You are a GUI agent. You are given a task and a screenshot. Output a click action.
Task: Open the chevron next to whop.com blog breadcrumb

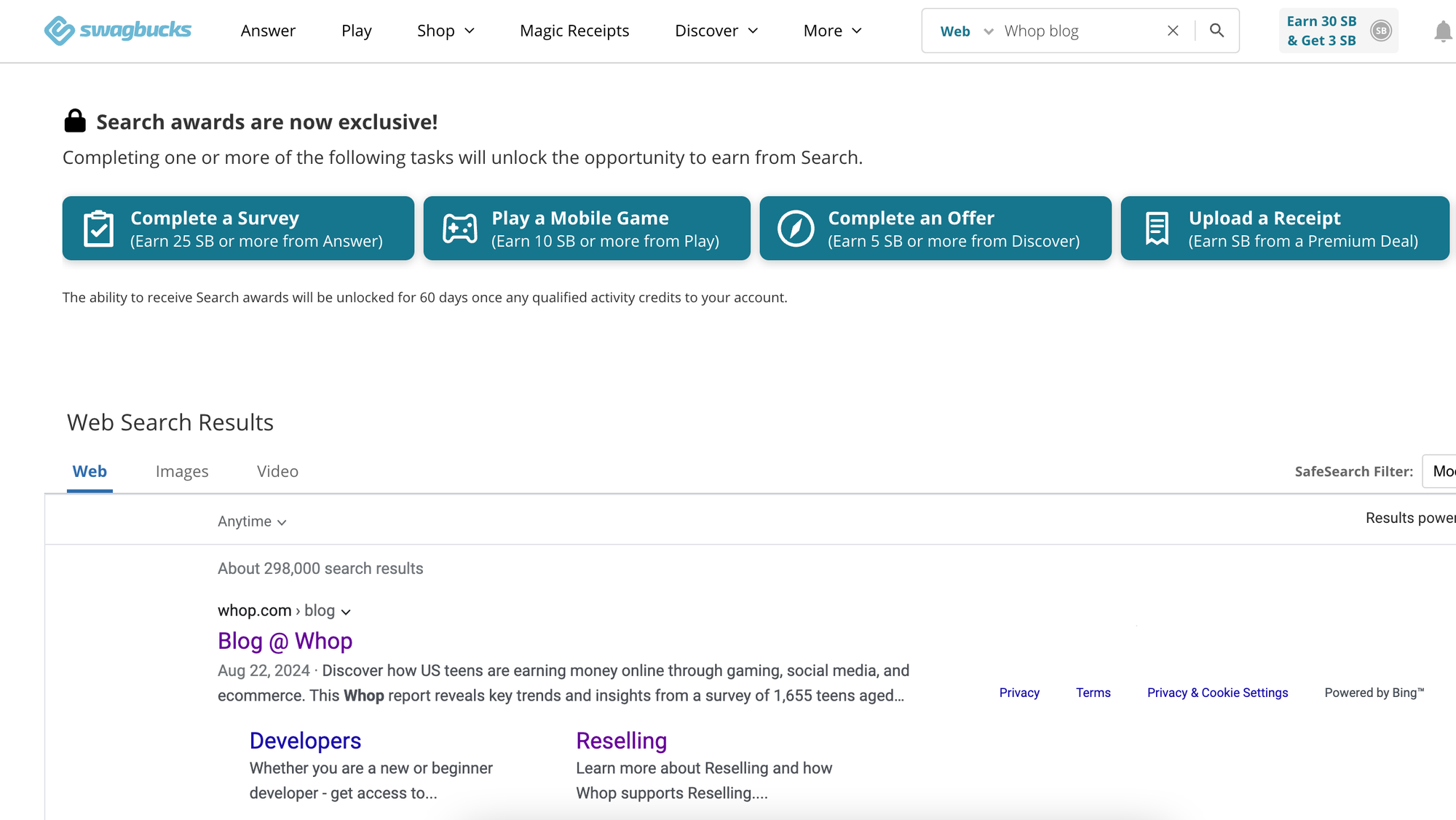click(346, 612)
